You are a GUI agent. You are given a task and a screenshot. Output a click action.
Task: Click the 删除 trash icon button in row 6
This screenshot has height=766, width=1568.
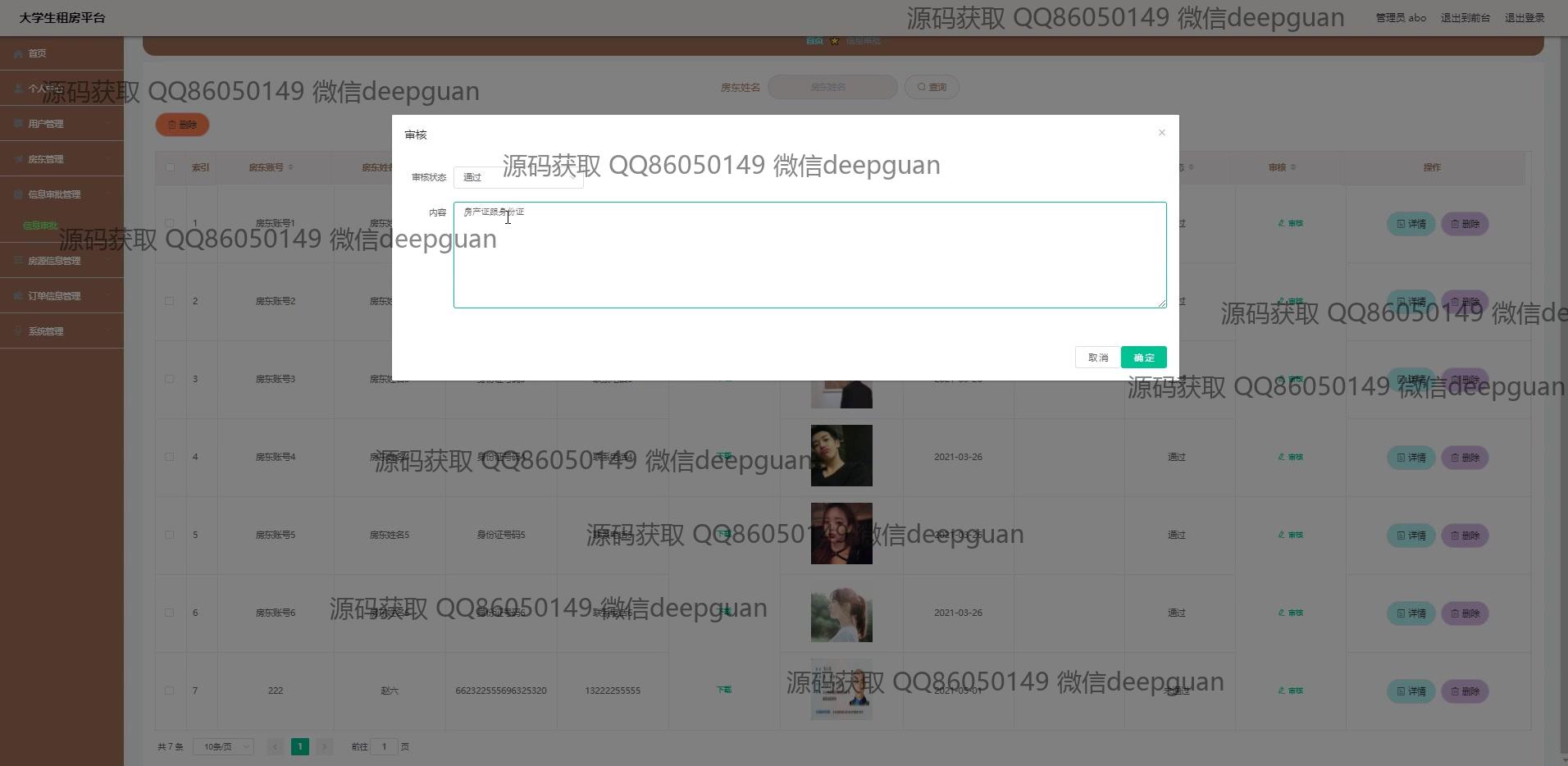[x=1465, y=613]
